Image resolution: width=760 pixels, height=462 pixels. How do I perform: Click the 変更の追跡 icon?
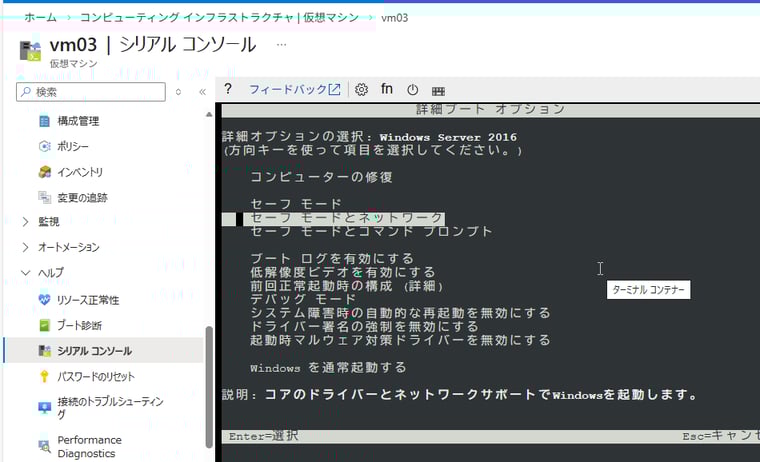44,197
